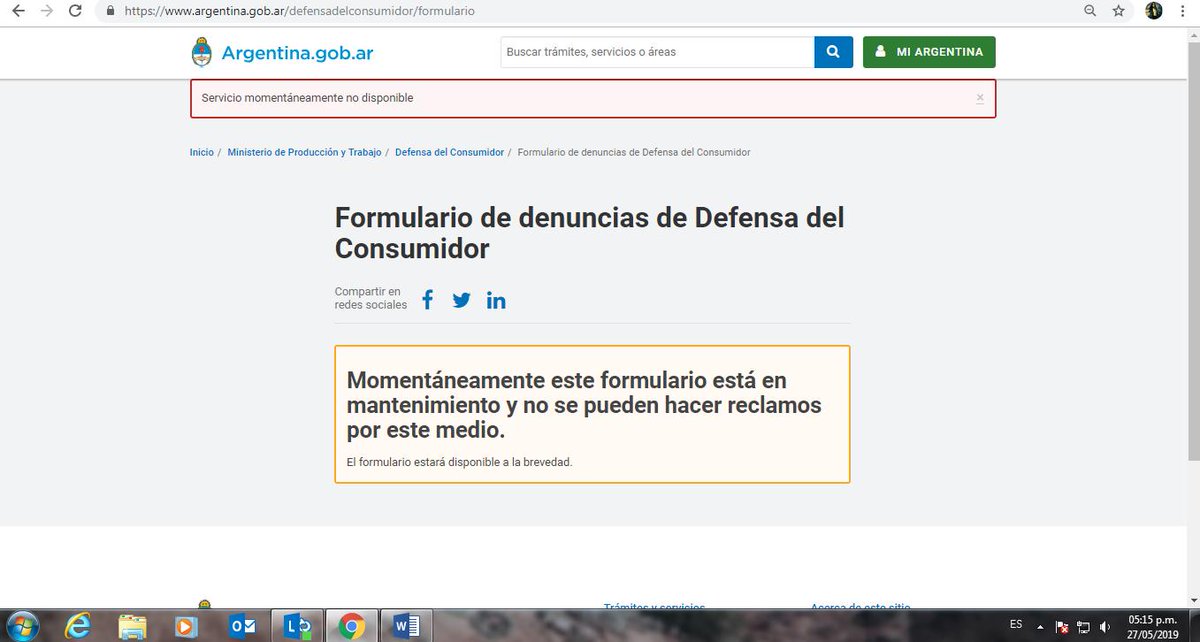Open Lync from the taskbar
Screen dimensions: 1200x642
pyautogui.click(x=296, y=626)
